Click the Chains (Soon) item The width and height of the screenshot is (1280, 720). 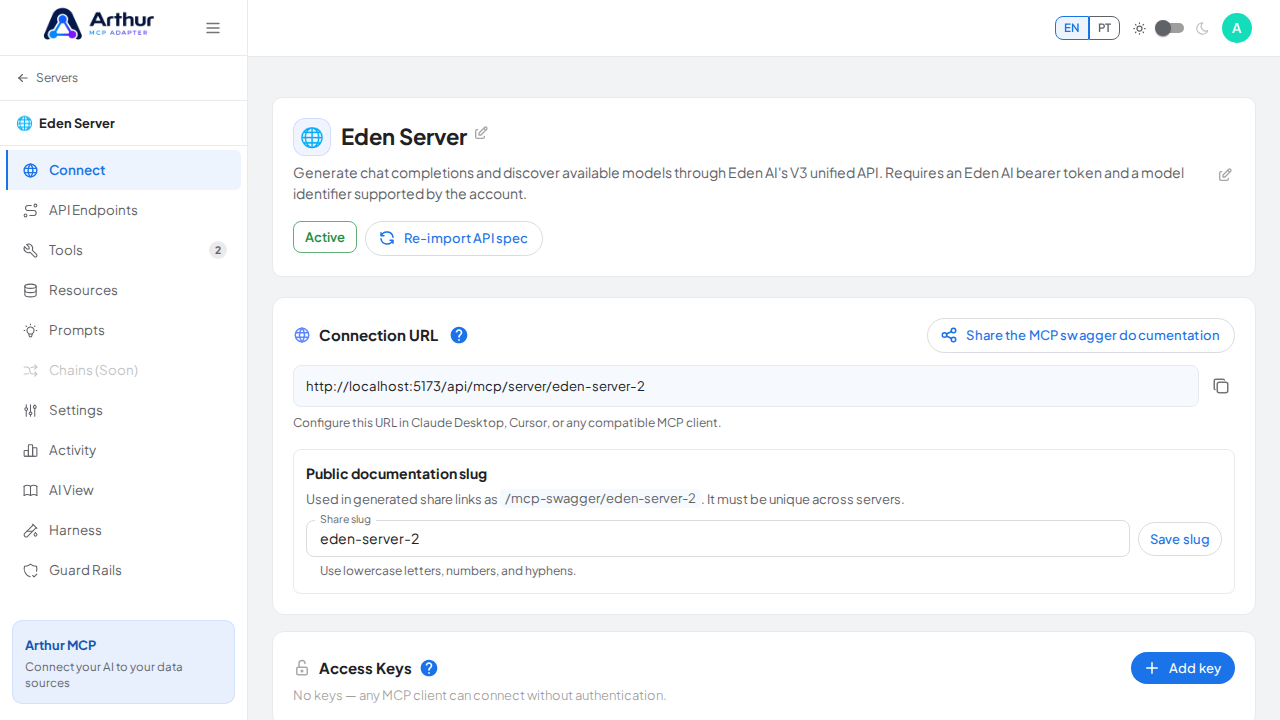(123, 370)
